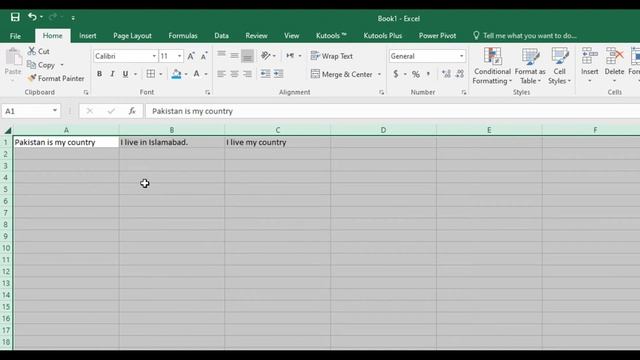The height and width of the screenshot is (360, 640).
Task: Increase decimal places
Action: click(447, 74)
